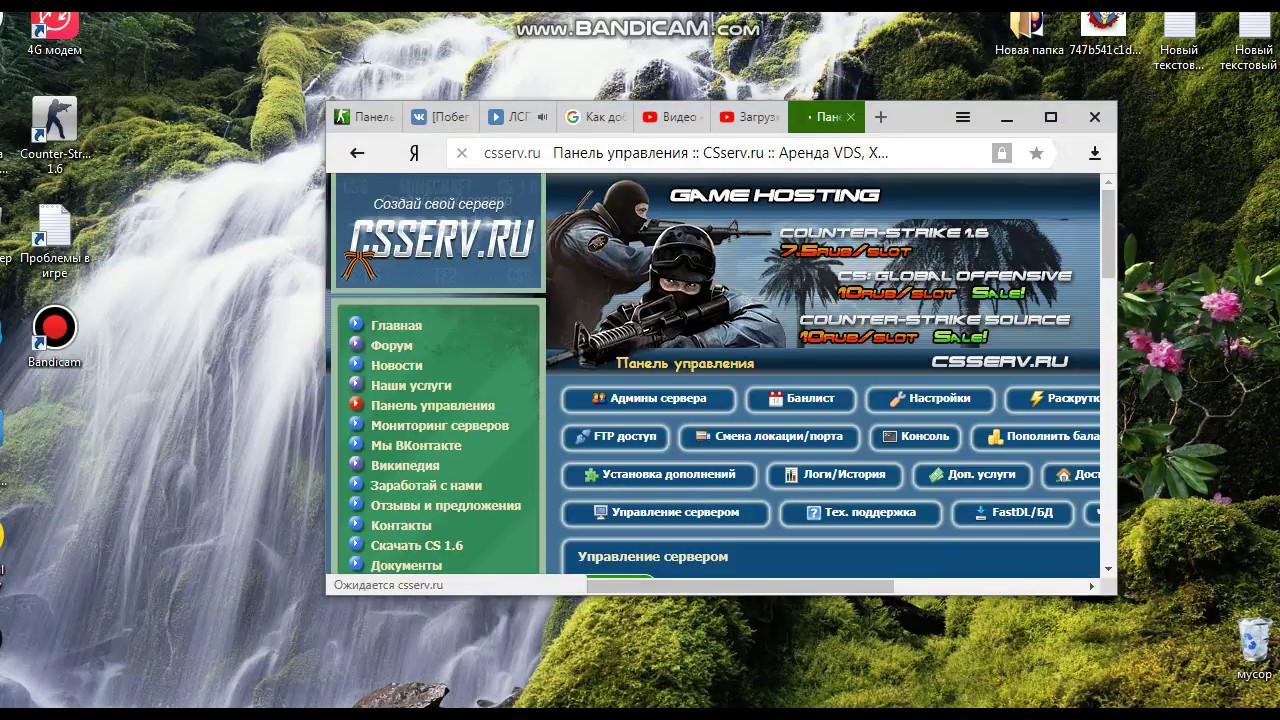The height and width of the screenshot is (720, 1280).
Task: Click the horizontal scrollbar right arrow
Action: 1092,586
